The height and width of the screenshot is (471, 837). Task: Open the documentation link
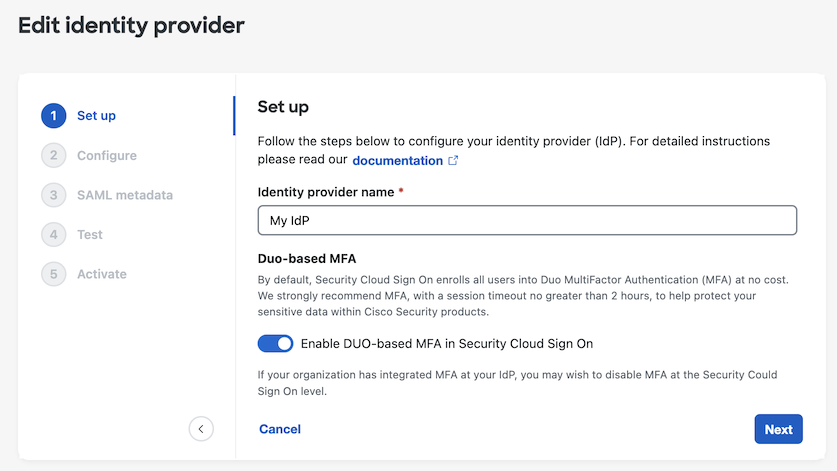(x=397, y=160)
